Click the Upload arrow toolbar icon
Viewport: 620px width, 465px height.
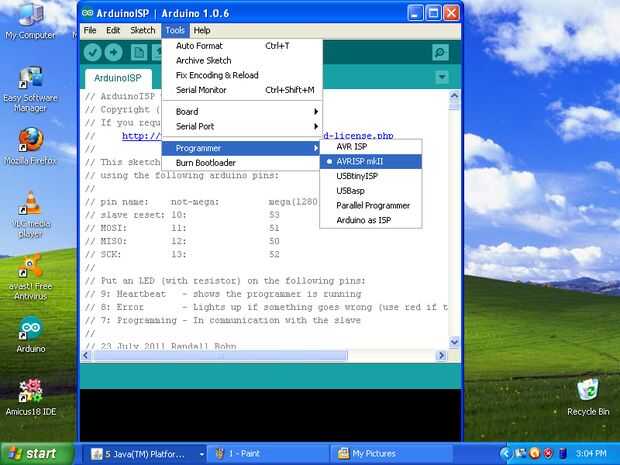point(114,52)
